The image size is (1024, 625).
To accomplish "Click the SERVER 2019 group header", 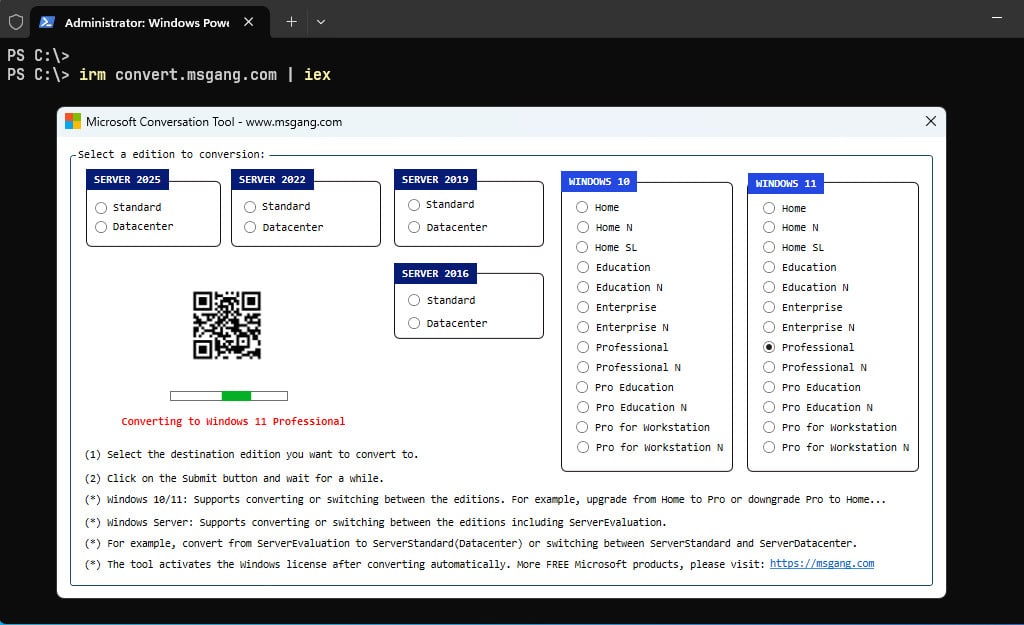I will [x=436, y=180].
